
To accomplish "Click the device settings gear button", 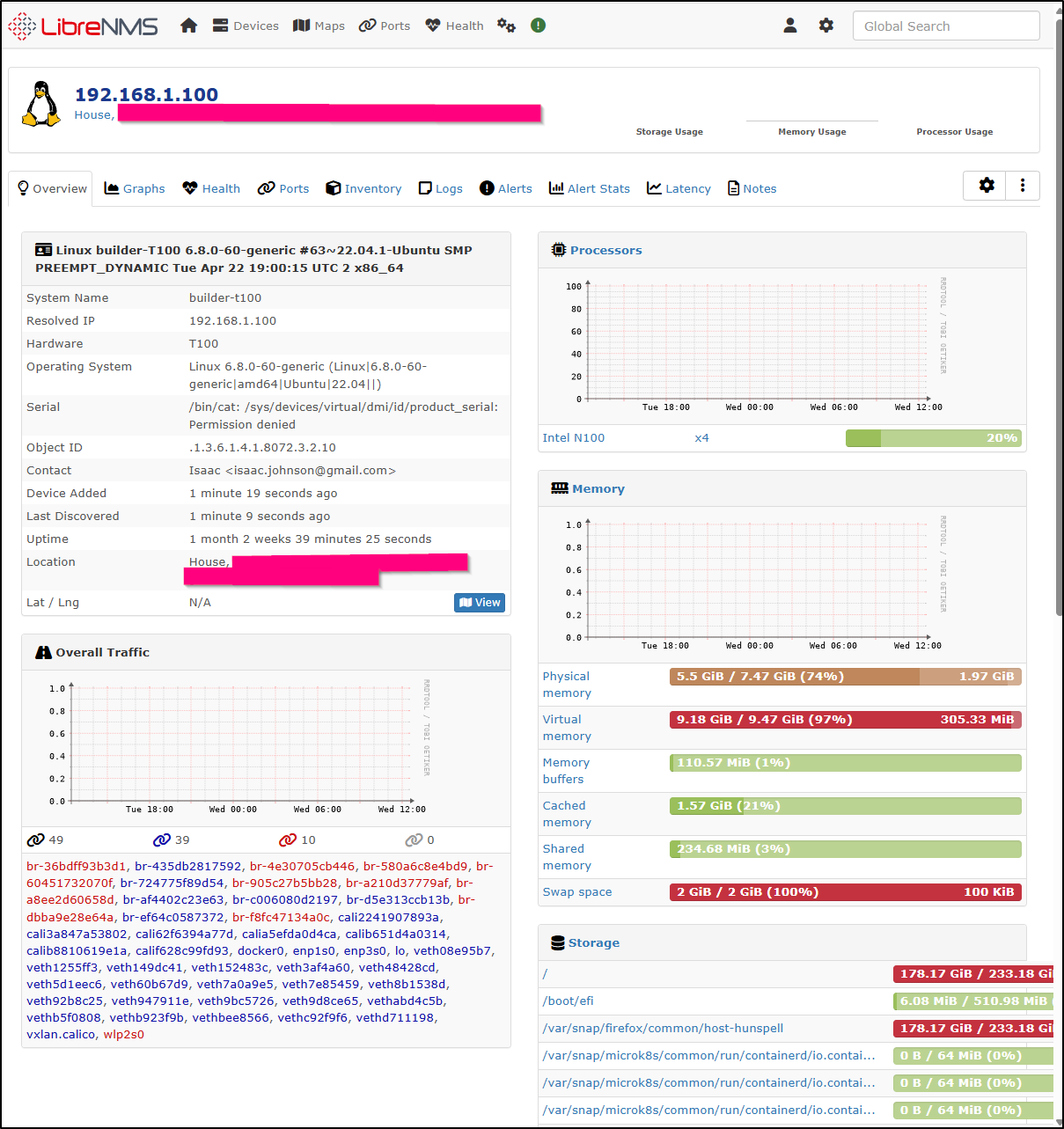I will pyautogui.click(x=987, y=186).
